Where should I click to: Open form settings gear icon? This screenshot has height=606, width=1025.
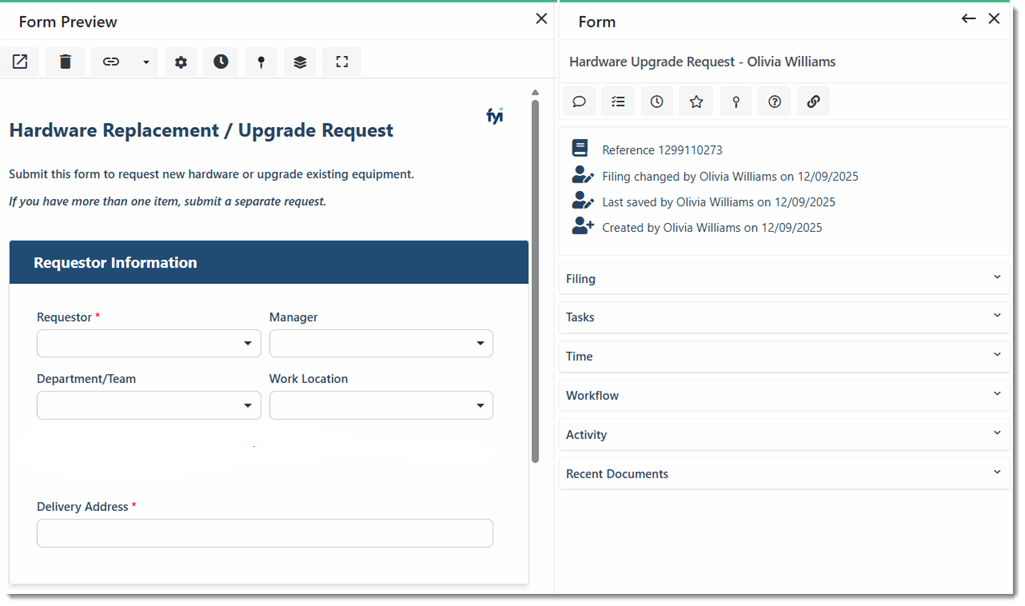[x=181, y=61]
